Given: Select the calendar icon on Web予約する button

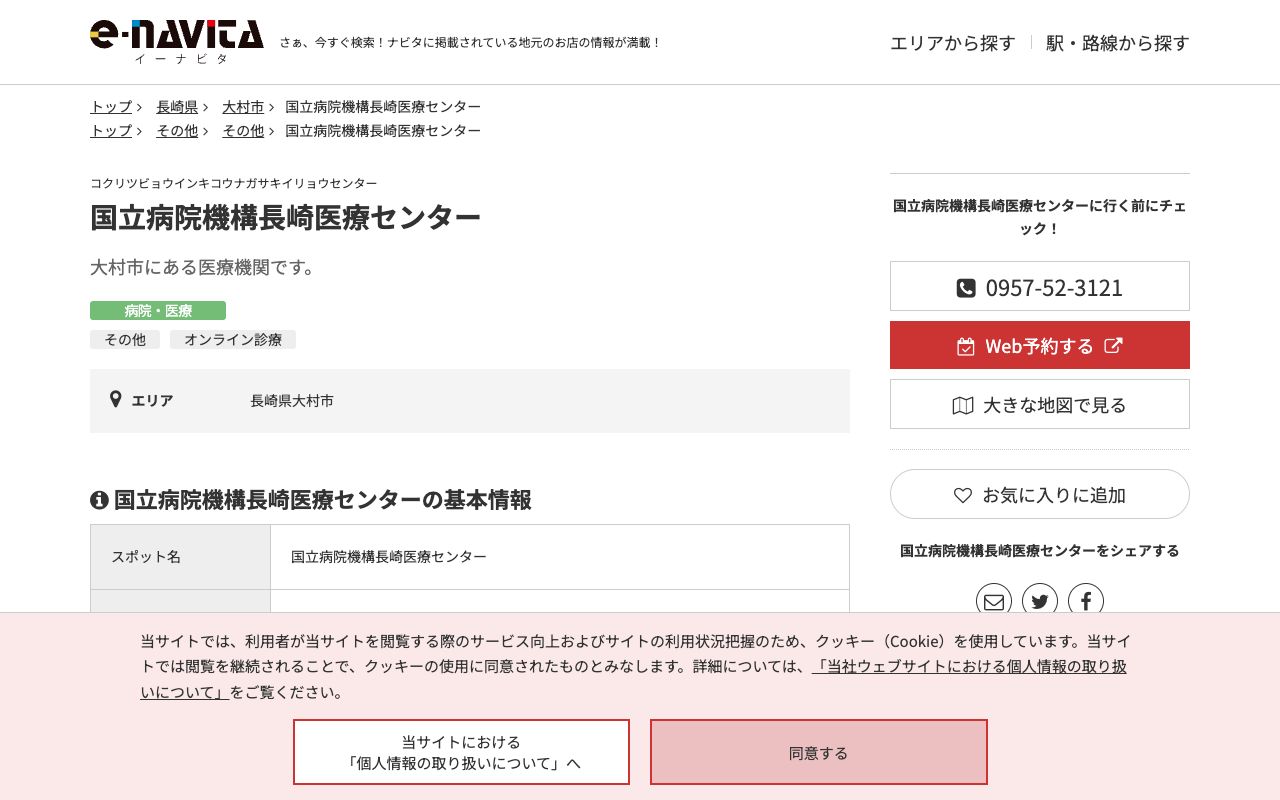Looking at the screenshot, I should point(966,346).
